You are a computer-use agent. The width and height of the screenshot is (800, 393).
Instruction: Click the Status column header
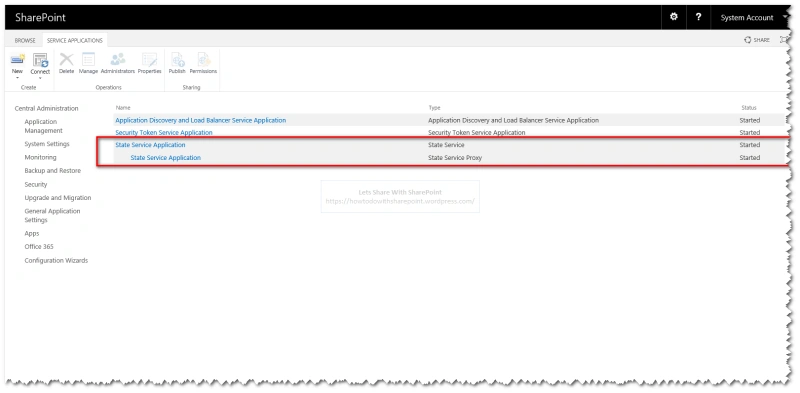[x=748, y=108]
